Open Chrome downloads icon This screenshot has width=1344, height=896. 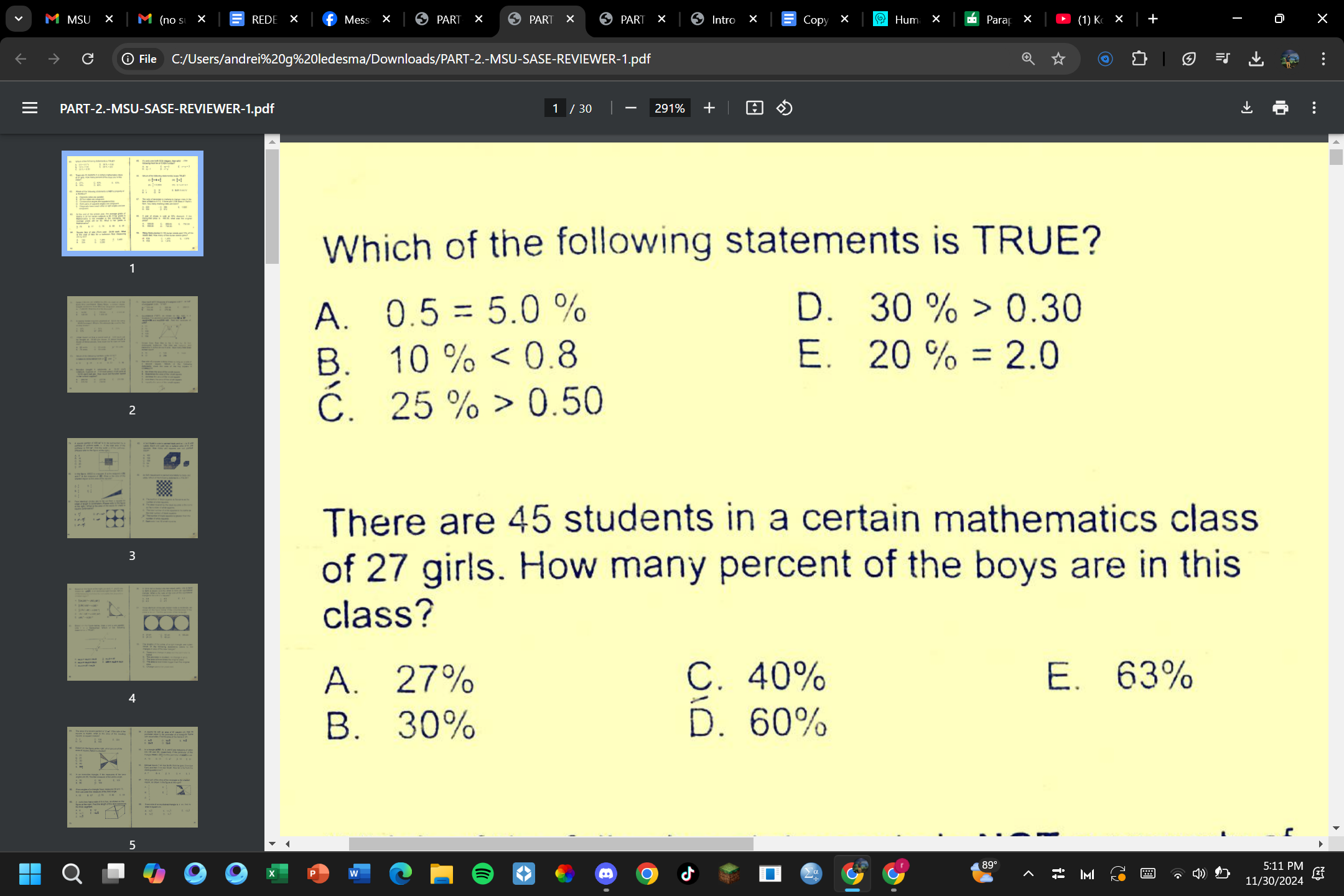coord(1256,58)
